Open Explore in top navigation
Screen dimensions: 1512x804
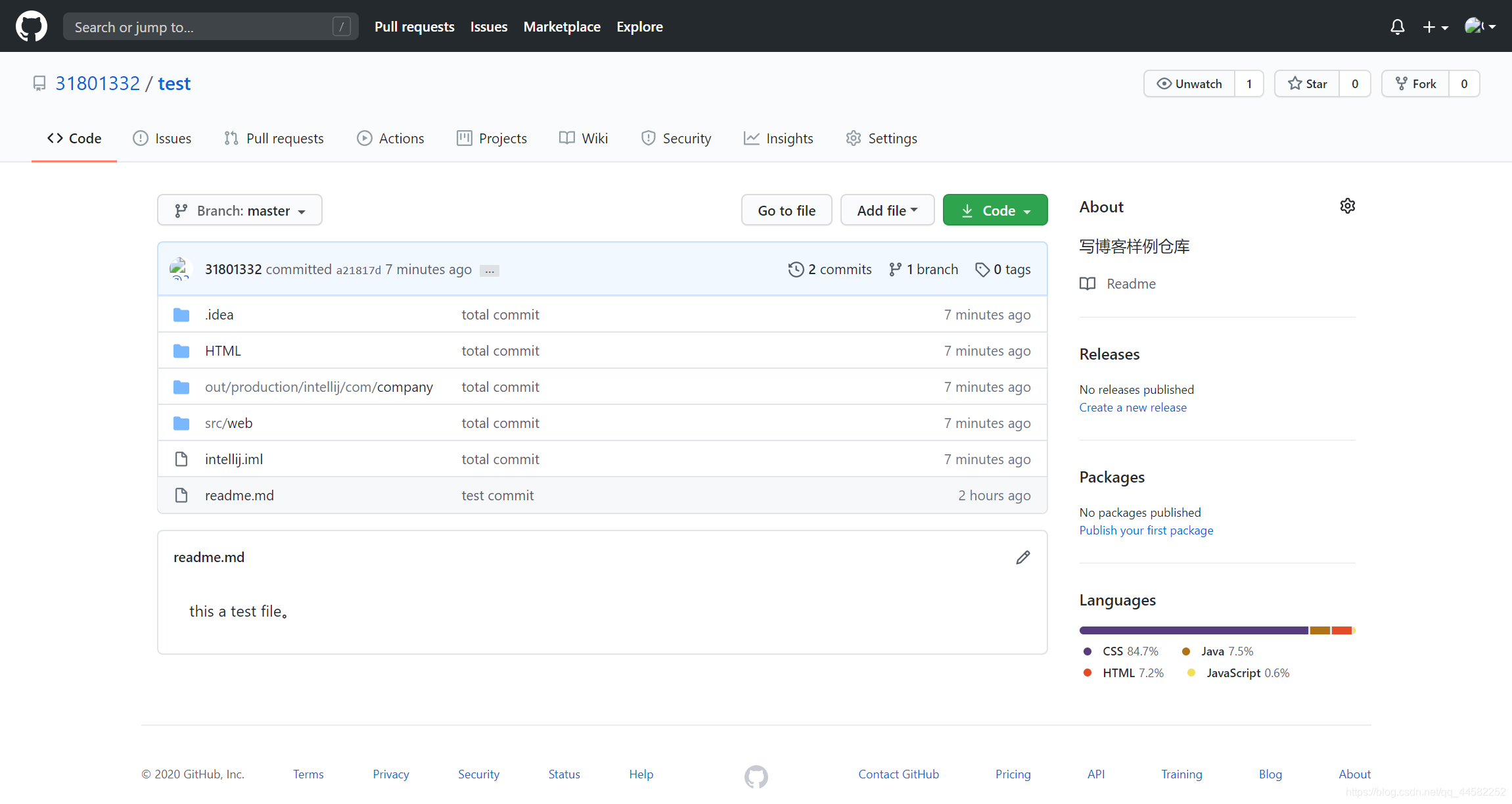pyautogui.click(x=639, y=26)
